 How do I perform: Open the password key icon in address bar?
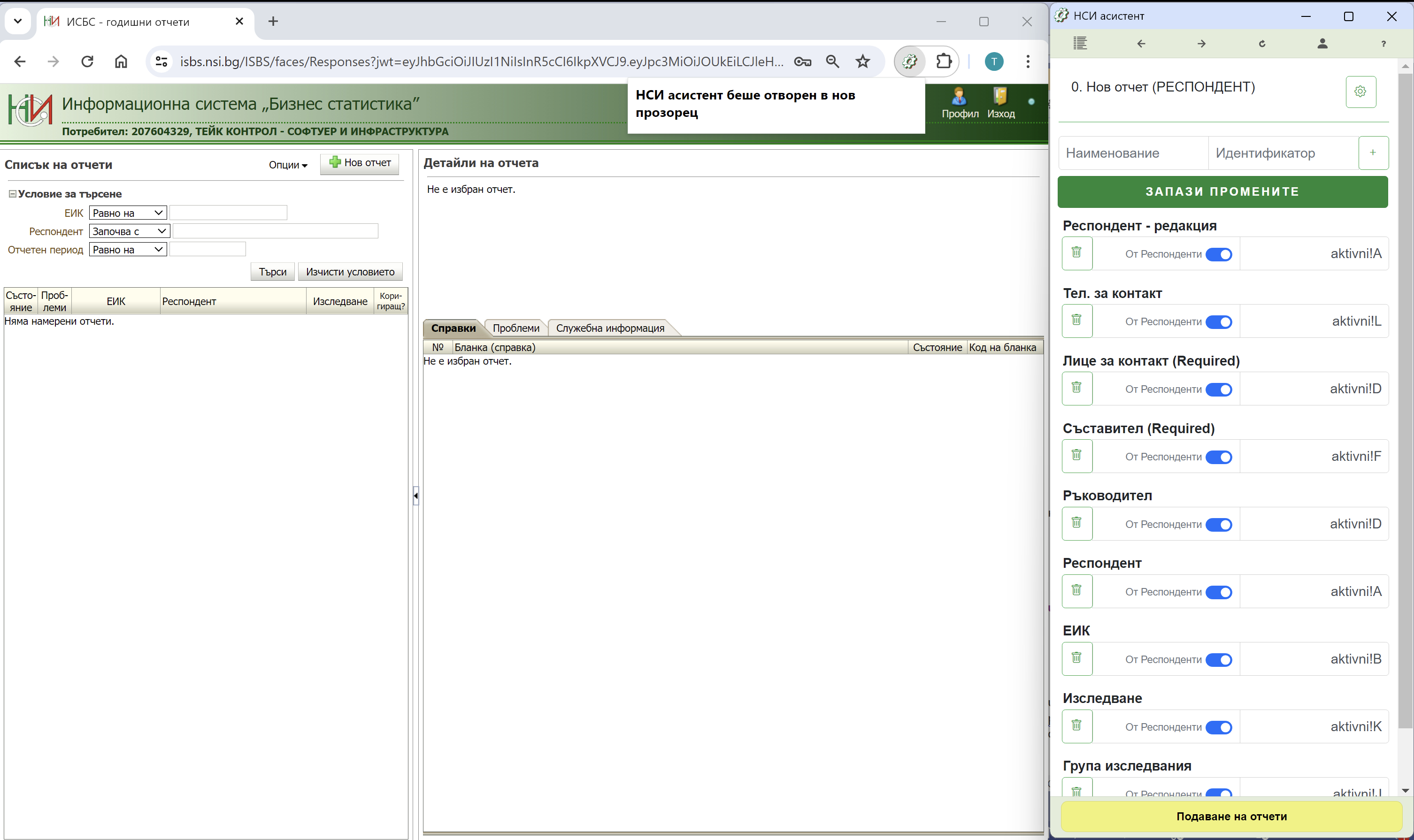(x=802, y=61)
